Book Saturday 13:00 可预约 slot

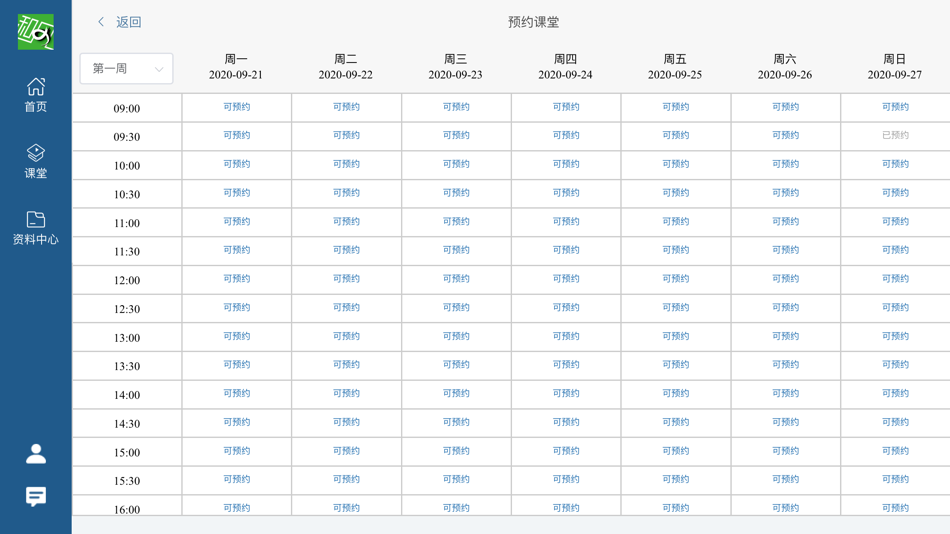pyautogui.click(x=785, y=336)
